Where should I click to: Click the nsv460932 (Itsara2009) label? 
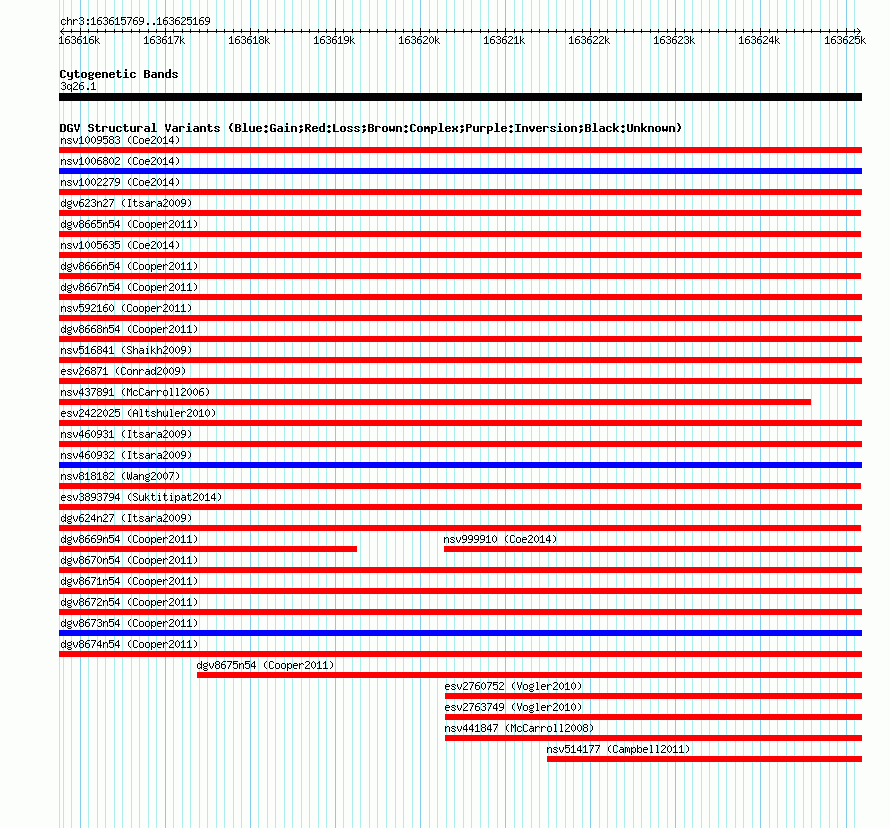click(x=126, y=455)
